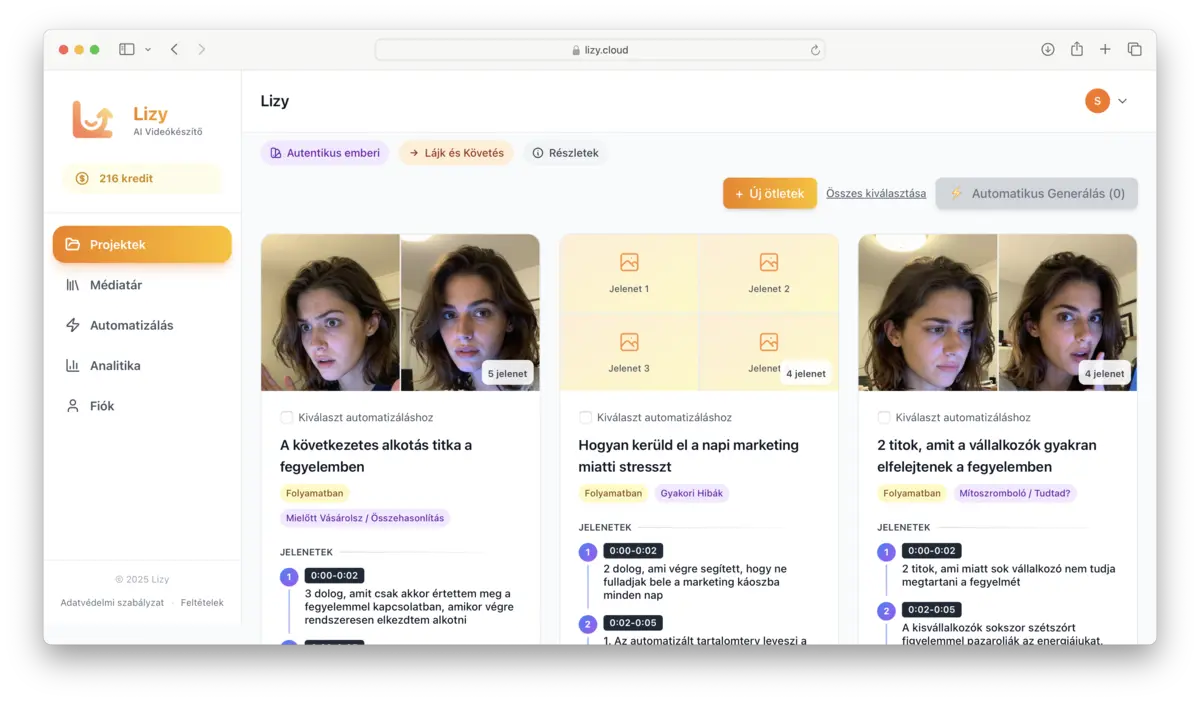Click scene 2 marker on 2 titok card

(x=886, y=611)
